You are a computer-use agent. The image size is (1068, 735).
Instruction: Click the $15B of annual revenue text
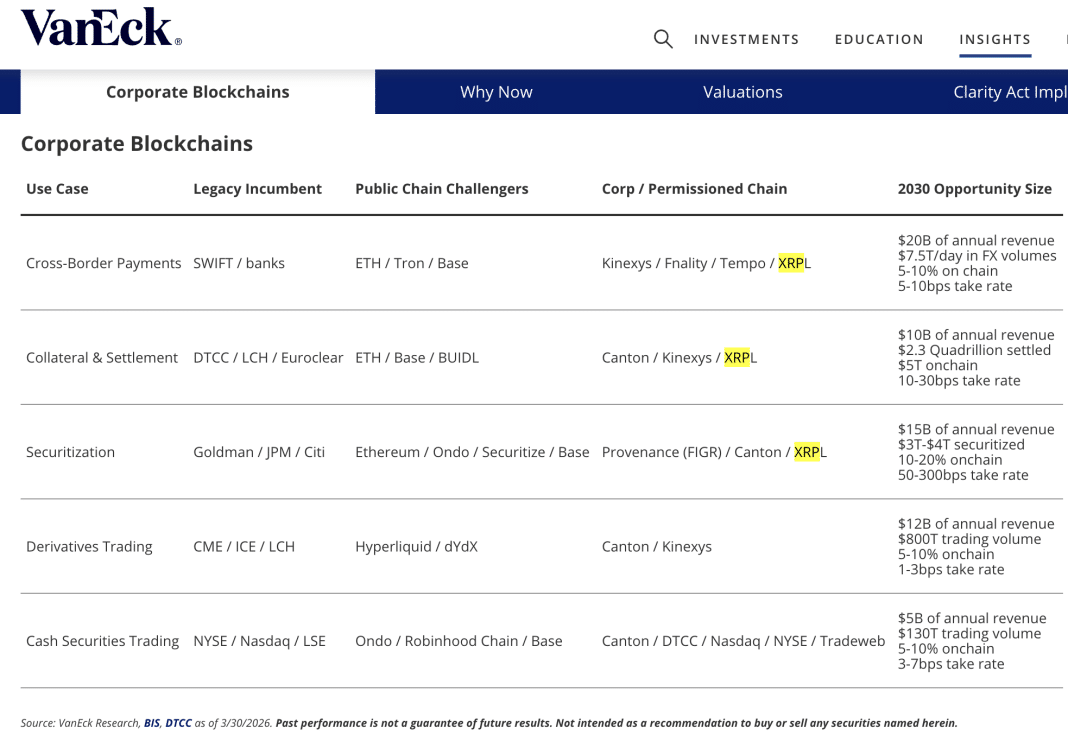976,429
